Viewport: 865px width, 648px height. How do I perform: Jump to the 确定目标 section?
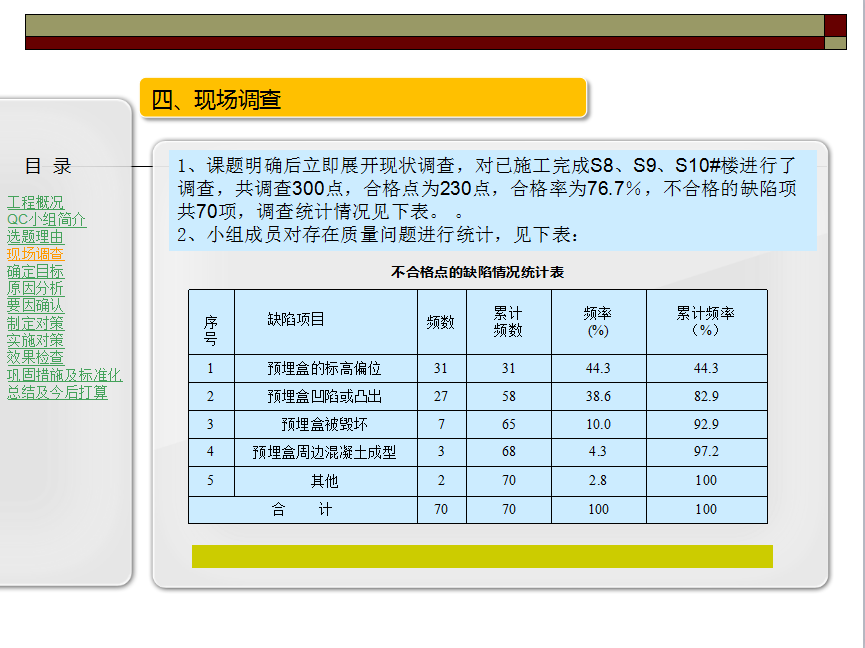(x=35, y=271)
